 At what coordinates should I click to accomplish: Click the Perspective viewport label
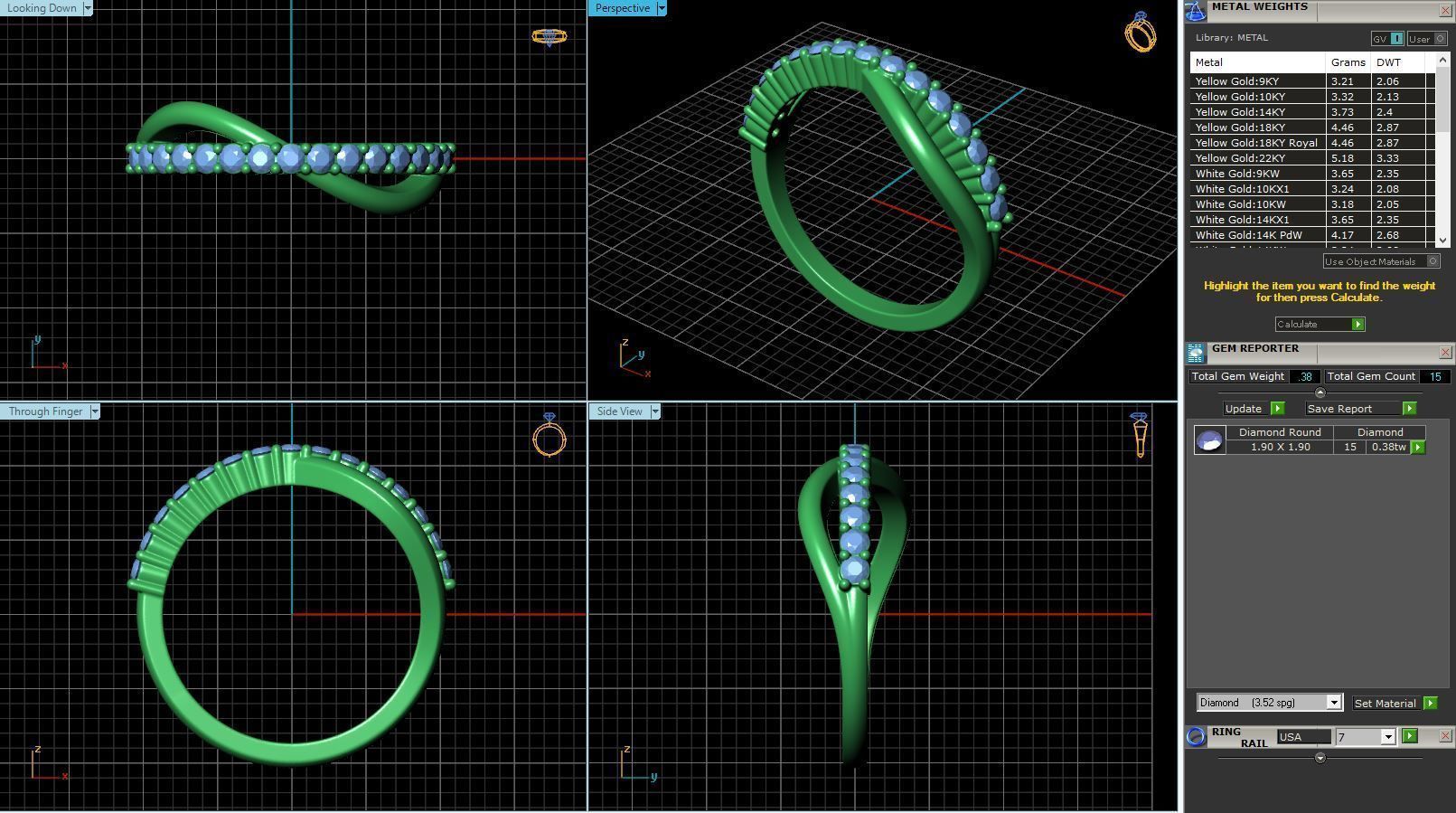pyautogui.click(x=623, y=8)
